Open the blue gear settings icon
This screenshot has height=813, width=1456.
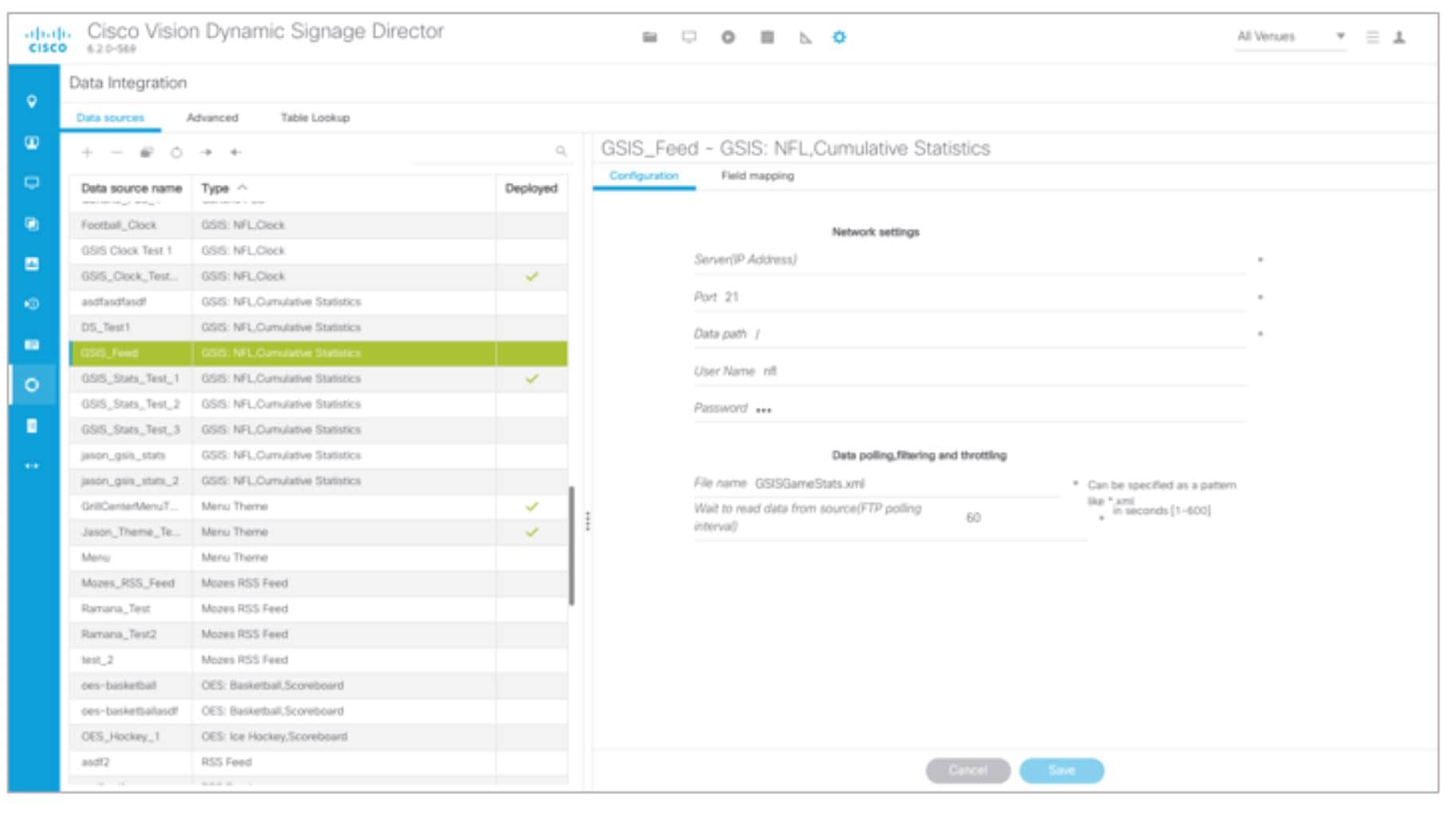[839, 37]
